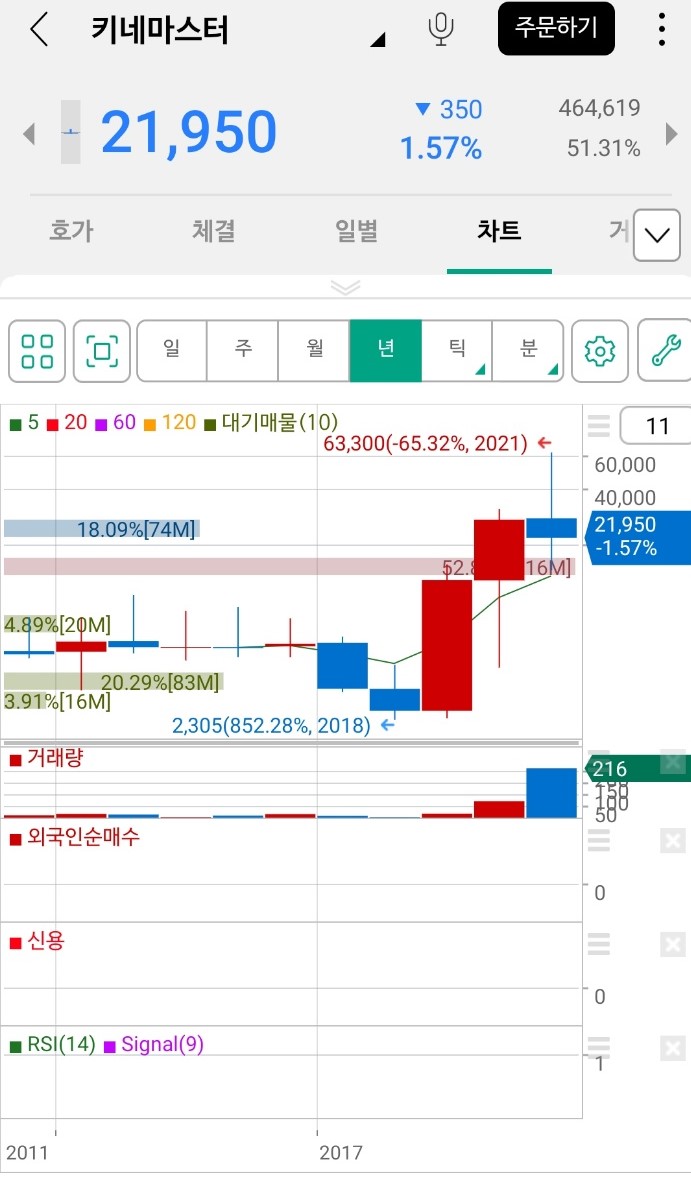Tap the tall blue 2021 volume bar

click(551, 793)
